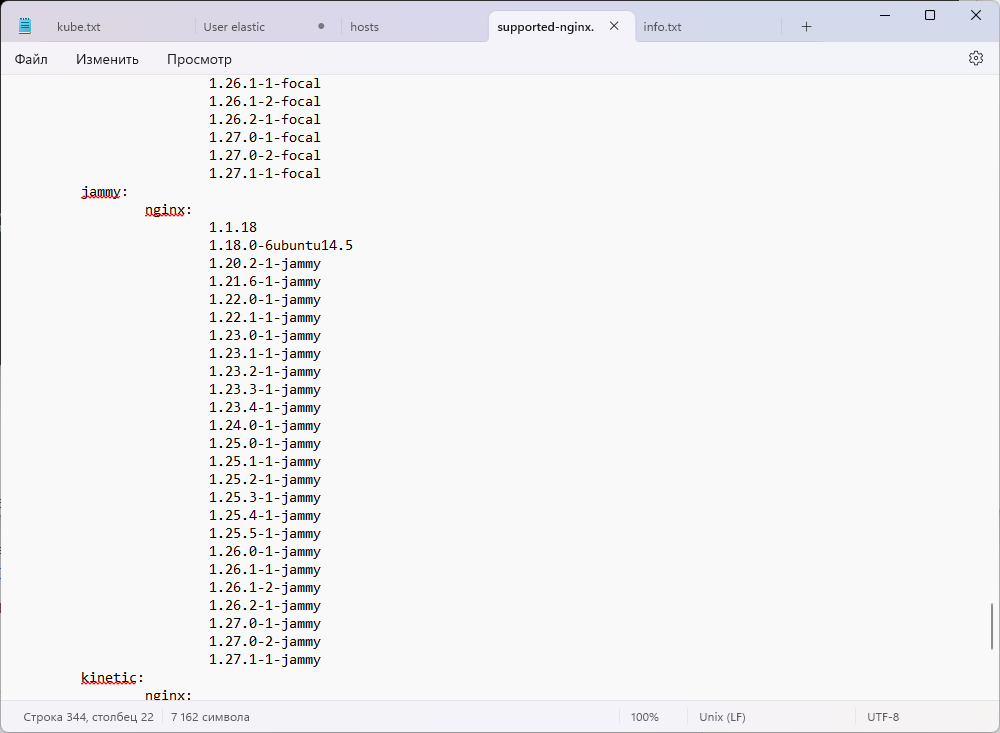Click the Unix (LF) line ending indicator

pos(722,717)
